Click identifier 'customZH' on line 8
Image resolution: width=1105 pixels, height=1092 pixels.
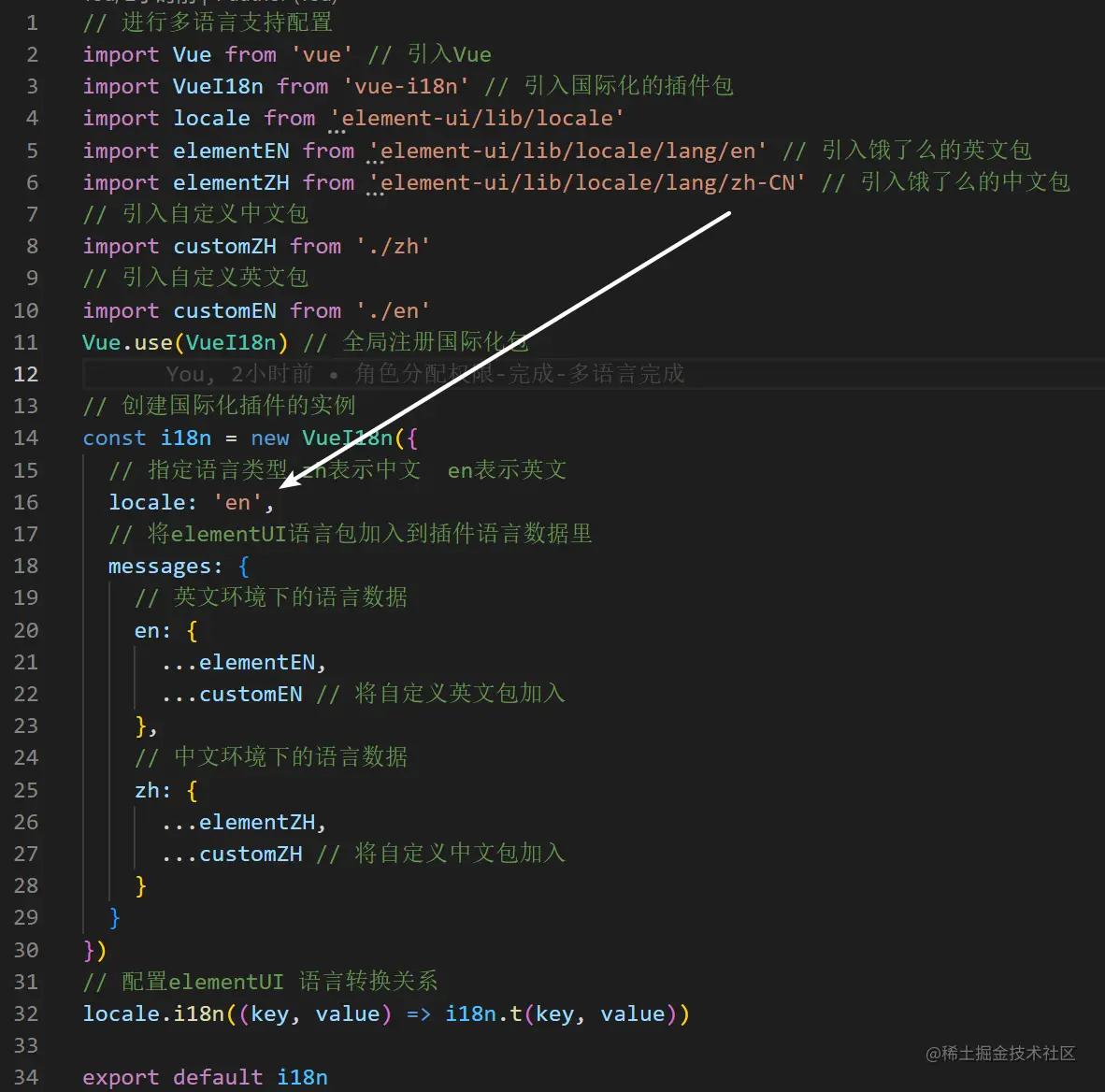click(x=224, y=246)
